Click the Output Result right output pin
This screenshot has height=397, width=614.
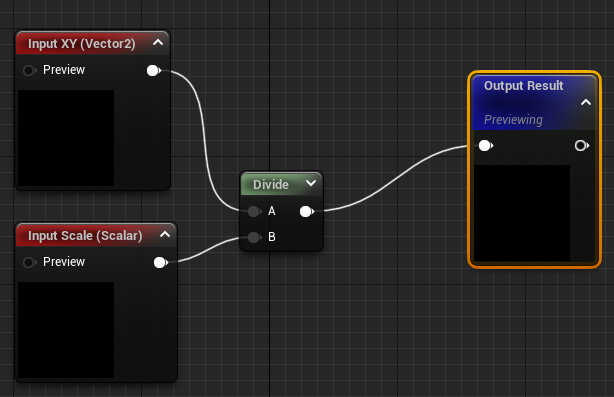coord(581,146)
